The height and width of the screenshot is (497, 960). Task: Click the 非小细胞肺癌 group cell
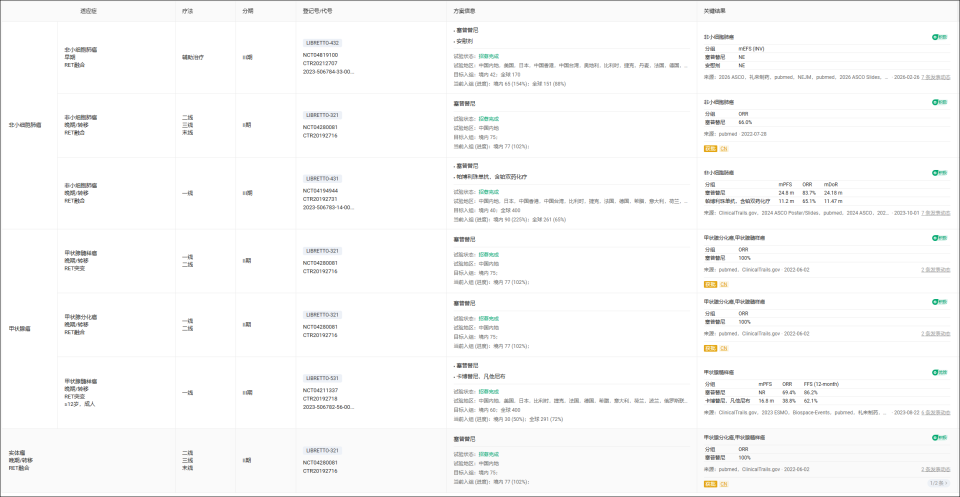pyautogui.click(x=25, y=125)
